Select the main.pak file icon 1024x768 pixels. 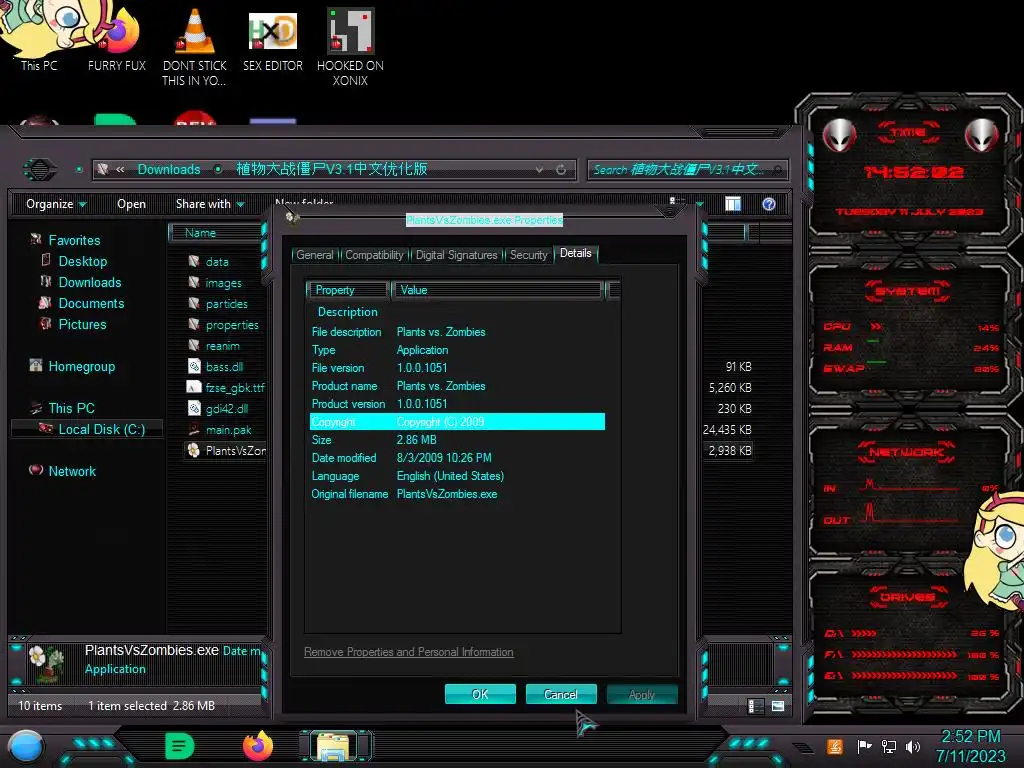(194, 429)
